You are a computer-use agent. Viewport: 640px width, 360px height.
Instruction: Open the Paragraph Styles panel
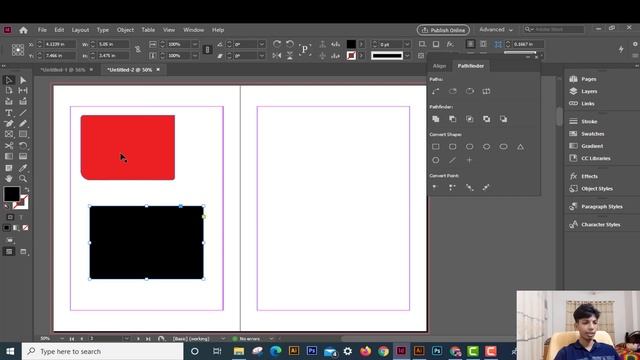602,207
